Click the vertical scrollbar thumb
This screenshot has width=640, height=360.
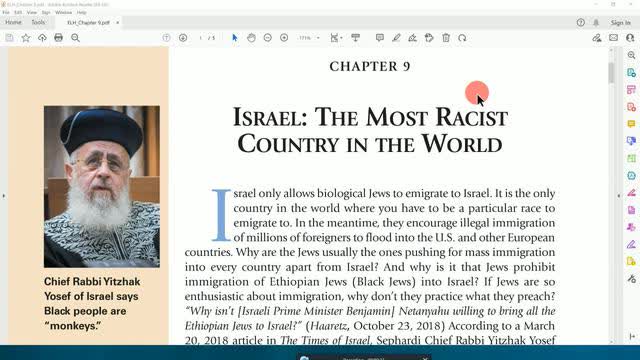click(611, 73)
